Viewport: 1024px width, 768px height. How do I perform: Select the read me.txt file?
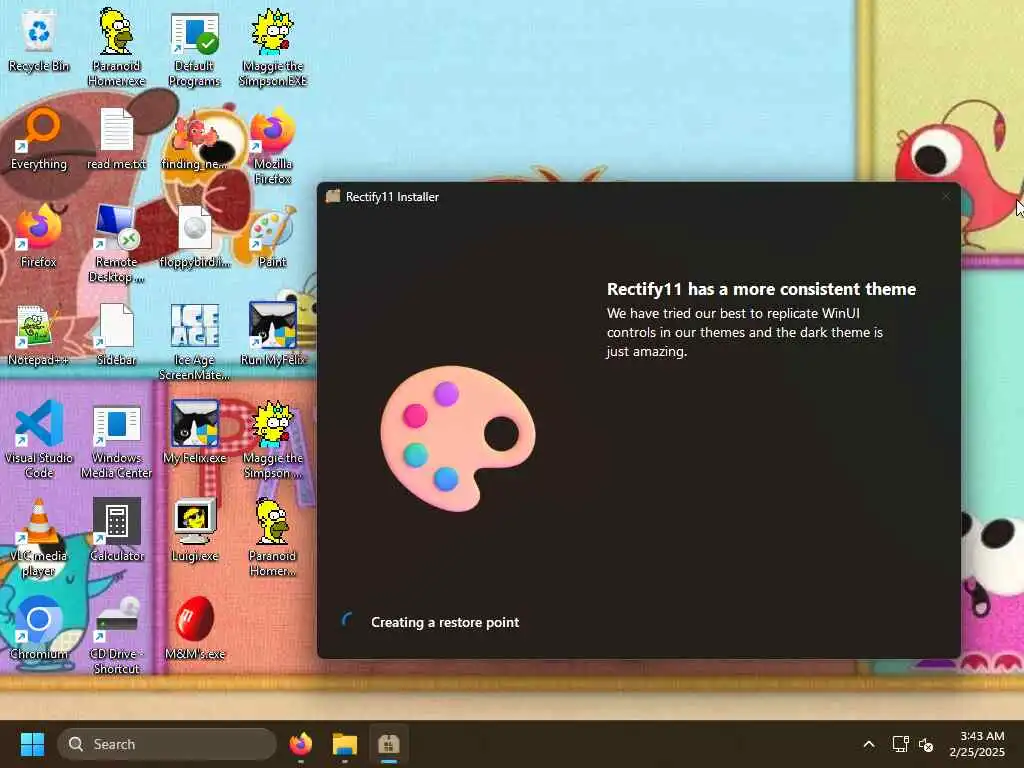click(x=116, y=138)
